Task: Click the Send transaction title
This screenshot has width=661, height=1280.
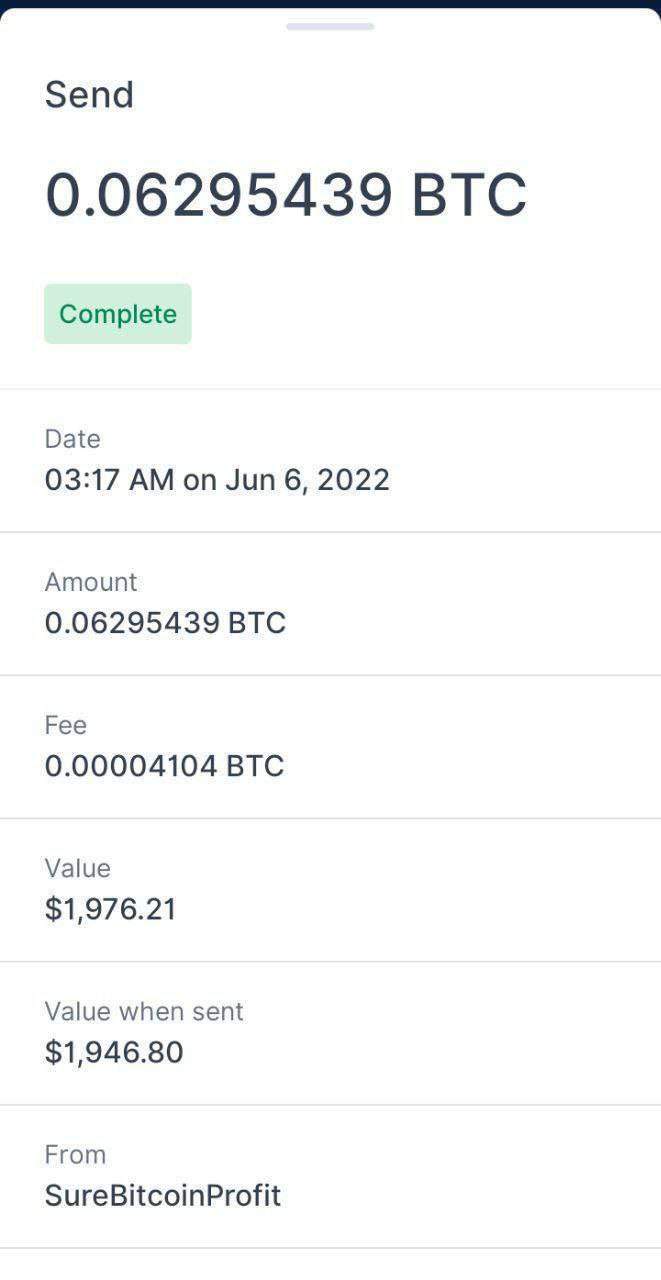Action: (89, 95)
